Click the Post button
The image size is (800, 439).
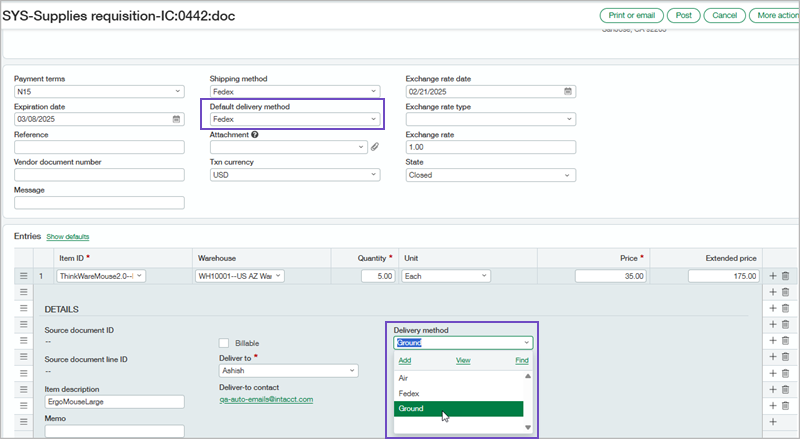tap(684, 15)
